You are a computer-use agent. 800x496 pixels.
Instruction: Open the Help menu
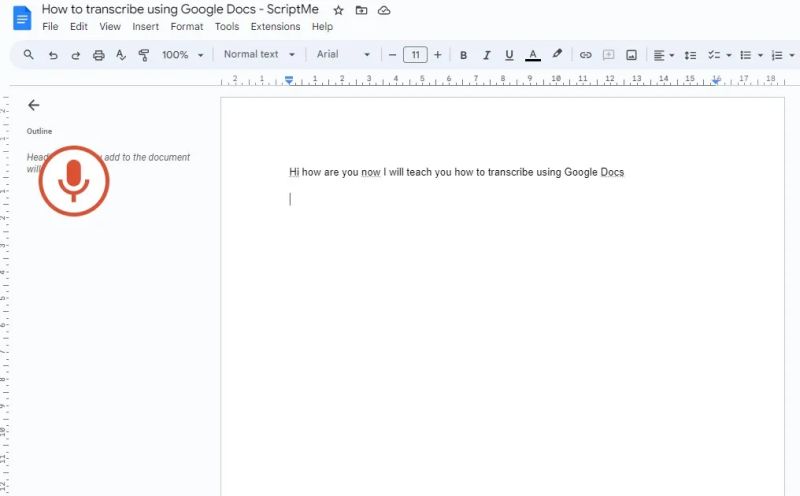(322, 27)
